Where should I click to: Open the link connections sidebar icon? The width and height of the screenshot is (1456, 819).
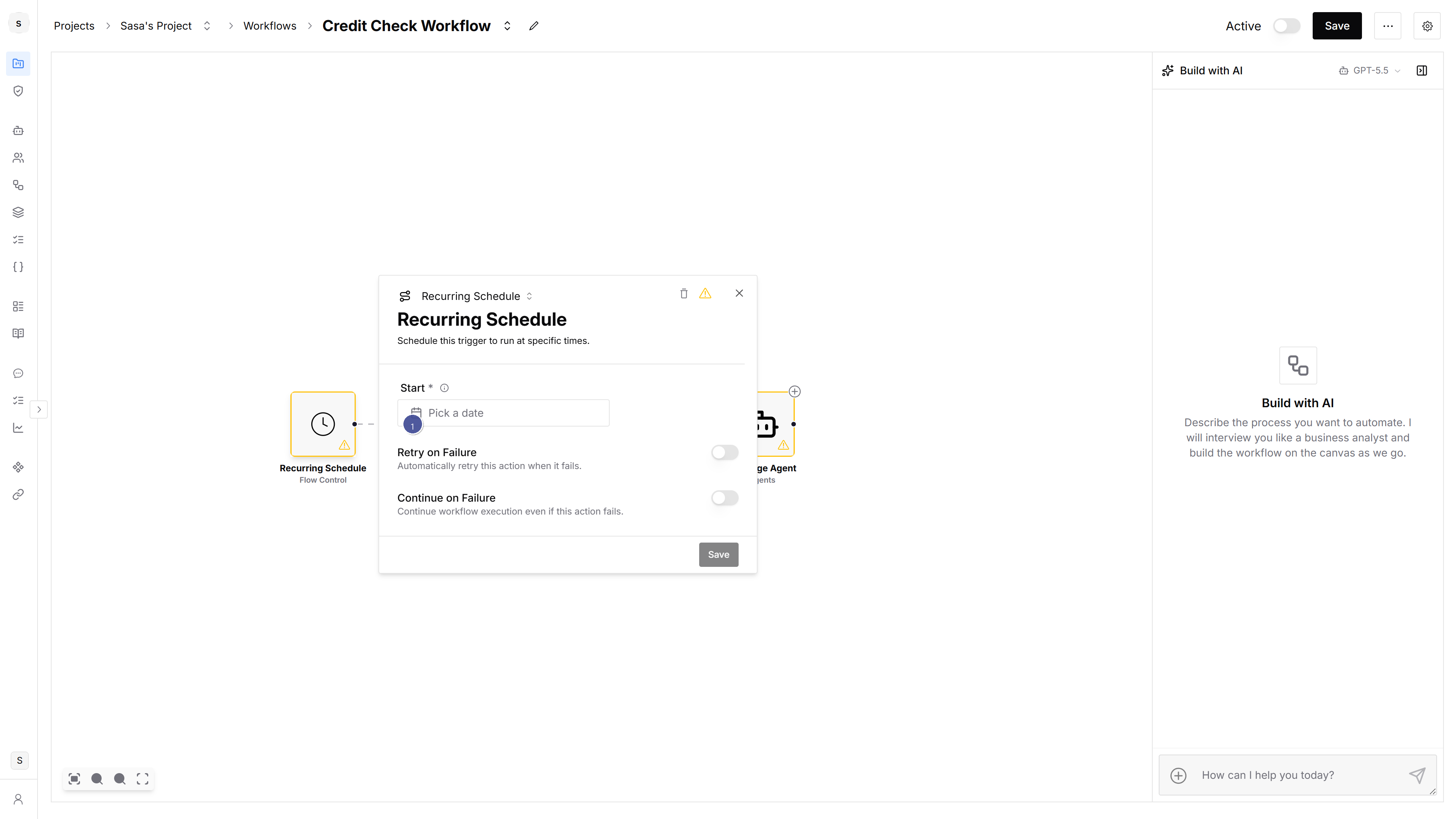(18, 494)
